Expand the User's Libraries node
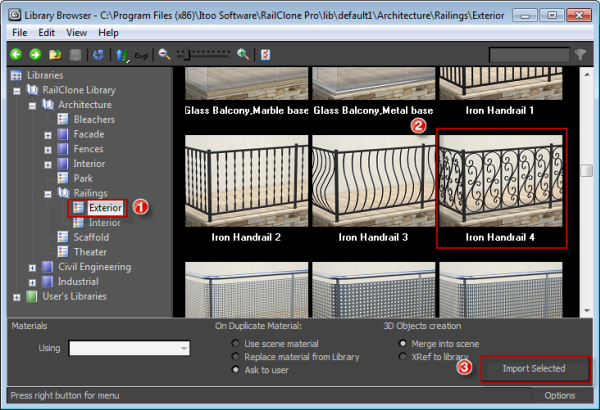600x410 pixels. click(17, 297)
